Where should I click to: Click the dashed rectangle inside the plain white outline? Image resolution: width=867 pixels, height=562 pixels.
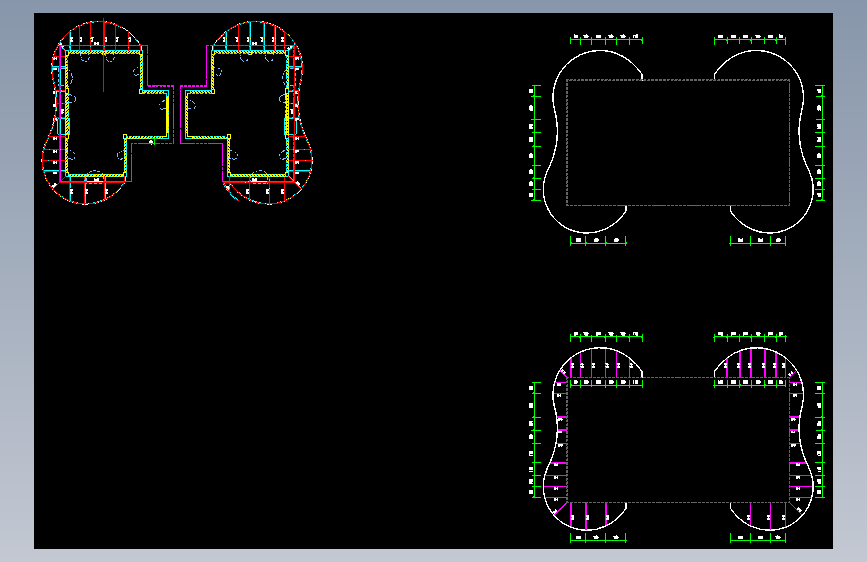tap(678, 143)
